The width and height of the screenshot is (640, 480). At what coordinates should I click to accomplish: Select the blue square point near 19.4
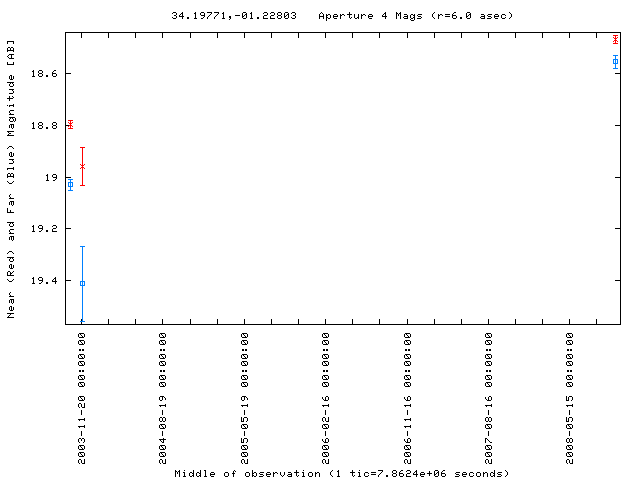pyautogui.click(x=82, y=283)
